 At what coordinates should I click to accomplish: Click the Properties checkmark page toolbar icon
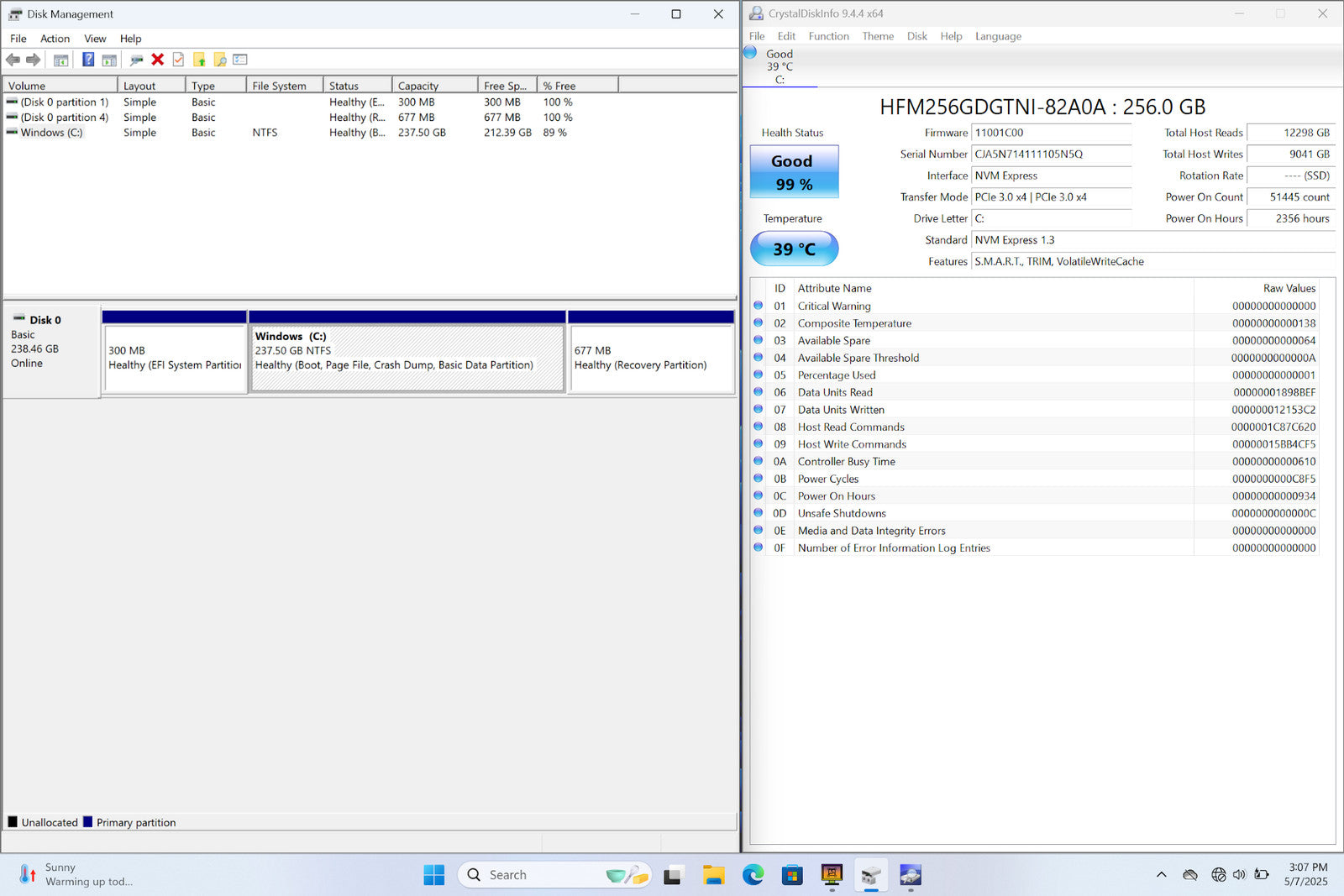pos(178,60)
